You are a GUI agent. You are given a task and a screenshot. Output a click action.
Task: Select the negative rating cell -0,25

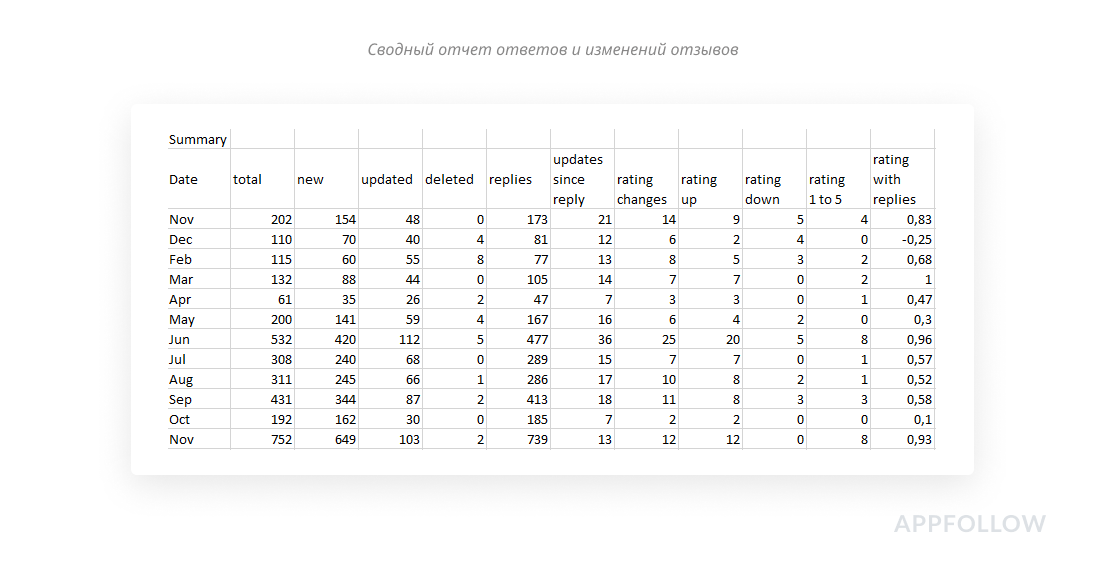(915, 239)
